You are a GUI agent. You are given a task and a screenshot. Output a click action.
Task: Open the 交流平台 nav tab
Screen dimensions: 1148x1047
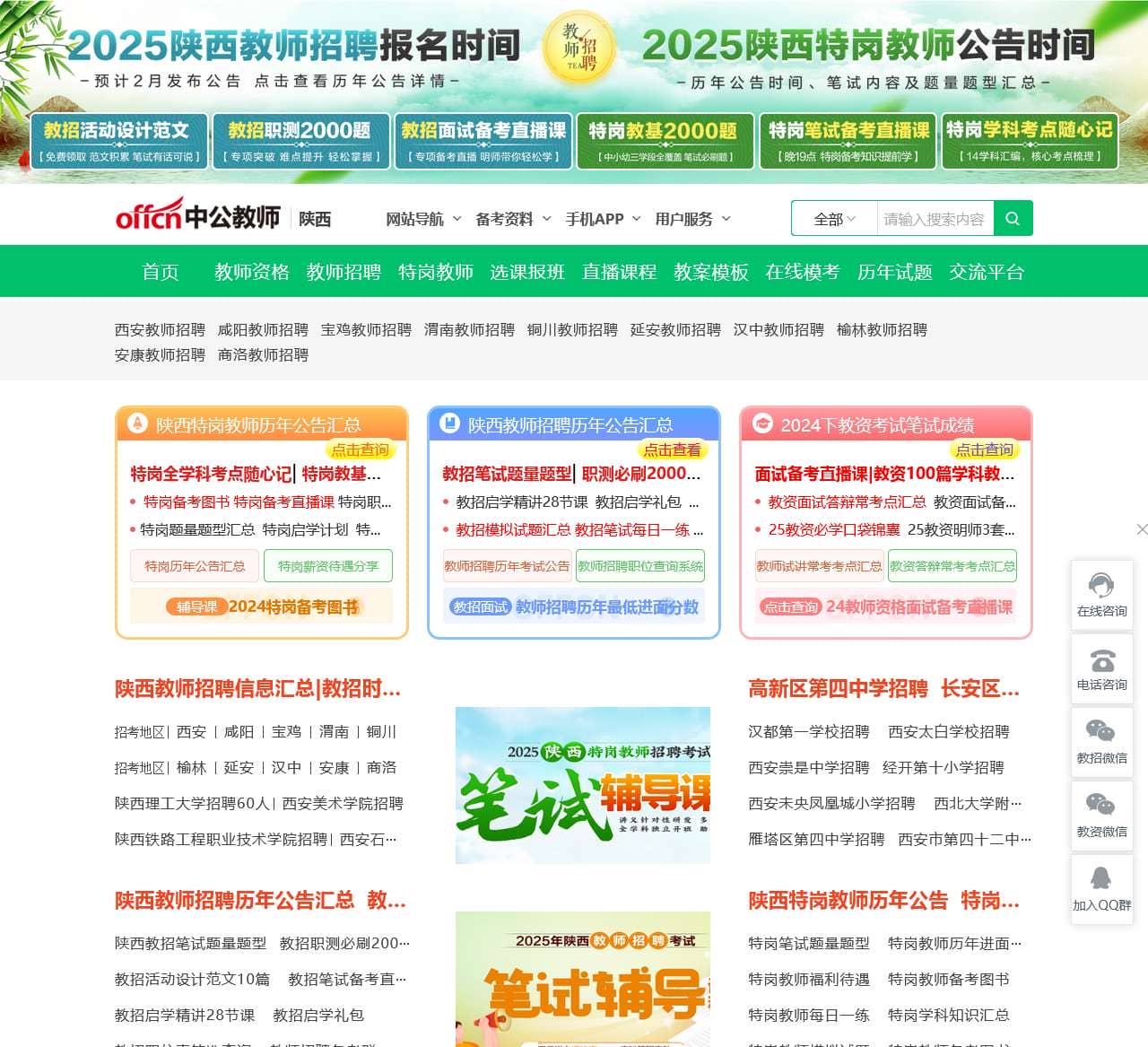(x=987, y=272)
